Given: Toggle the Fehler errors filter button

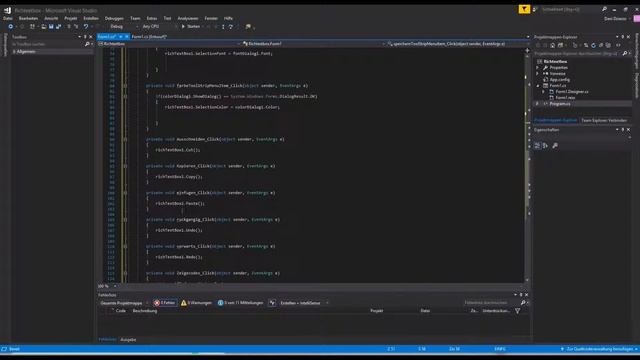Looking at the screenshot, I should coord(165,303).
